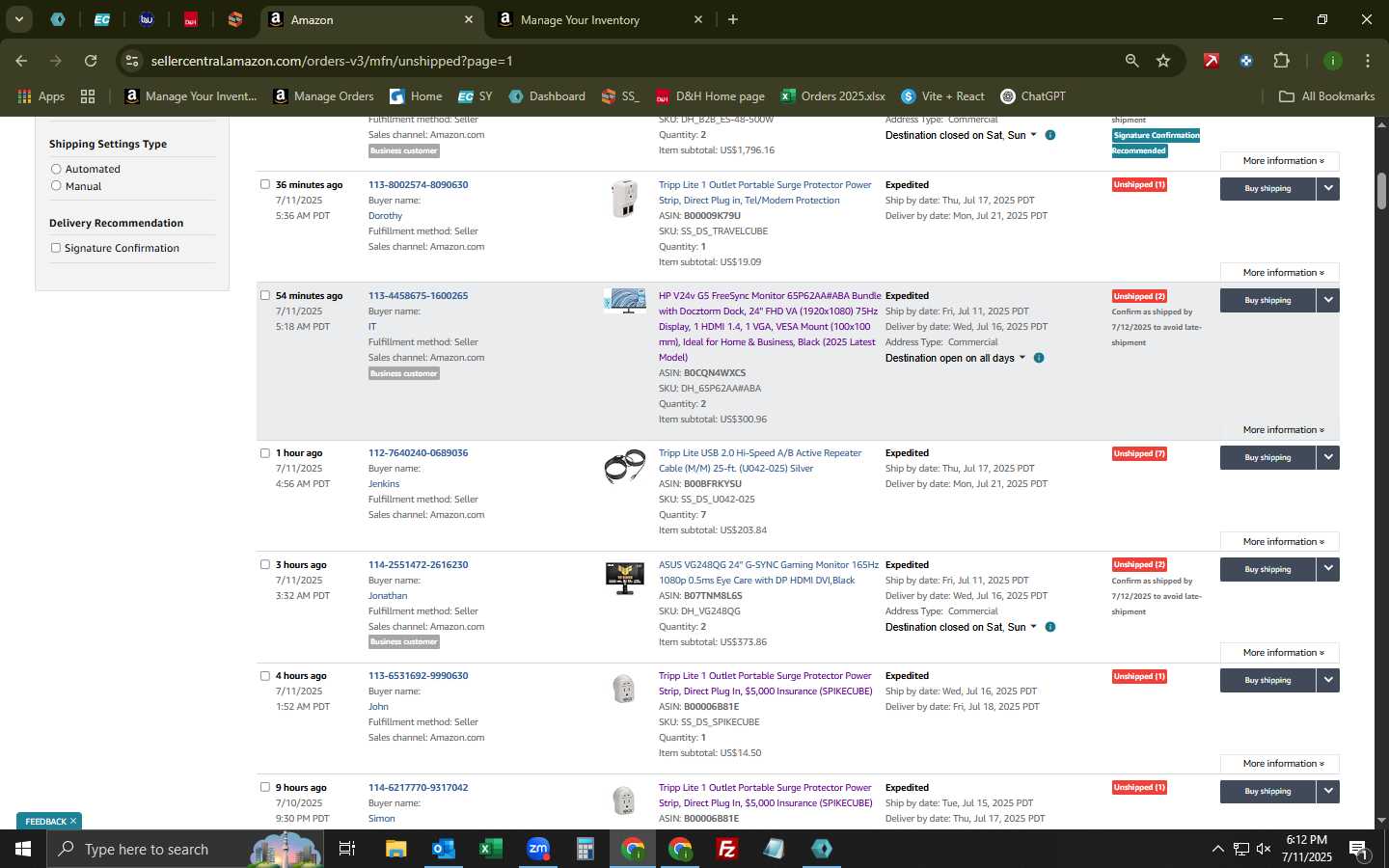The image size is (1389, 868).
Task: Click info icon next to Destination open on all days
Action: coord(1039,358)
